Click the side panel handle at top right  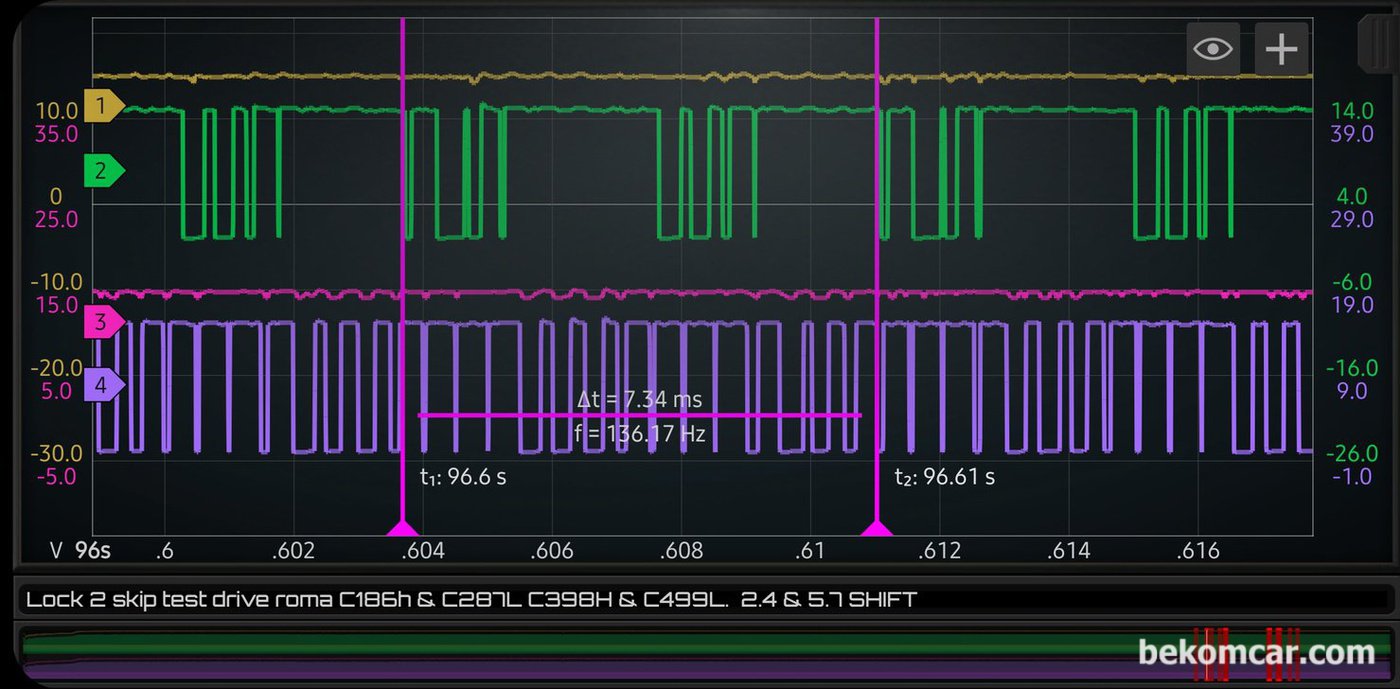pyautogui.click(x=1377, y=46)
